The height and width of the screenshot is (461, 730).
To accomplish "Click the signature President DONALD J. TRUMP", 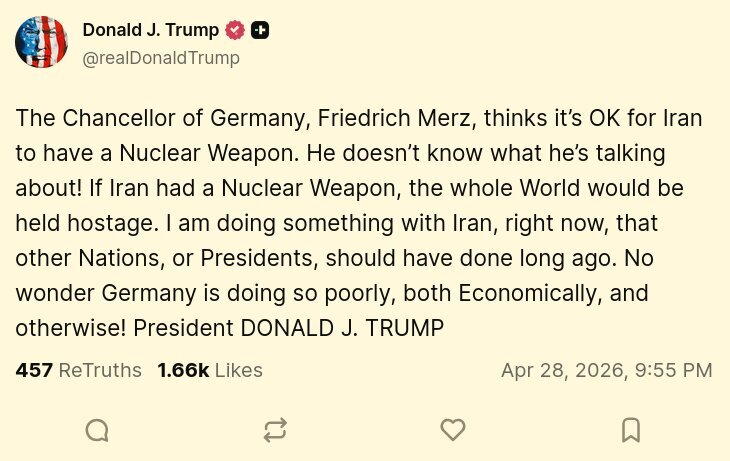I will coord(288,328).
